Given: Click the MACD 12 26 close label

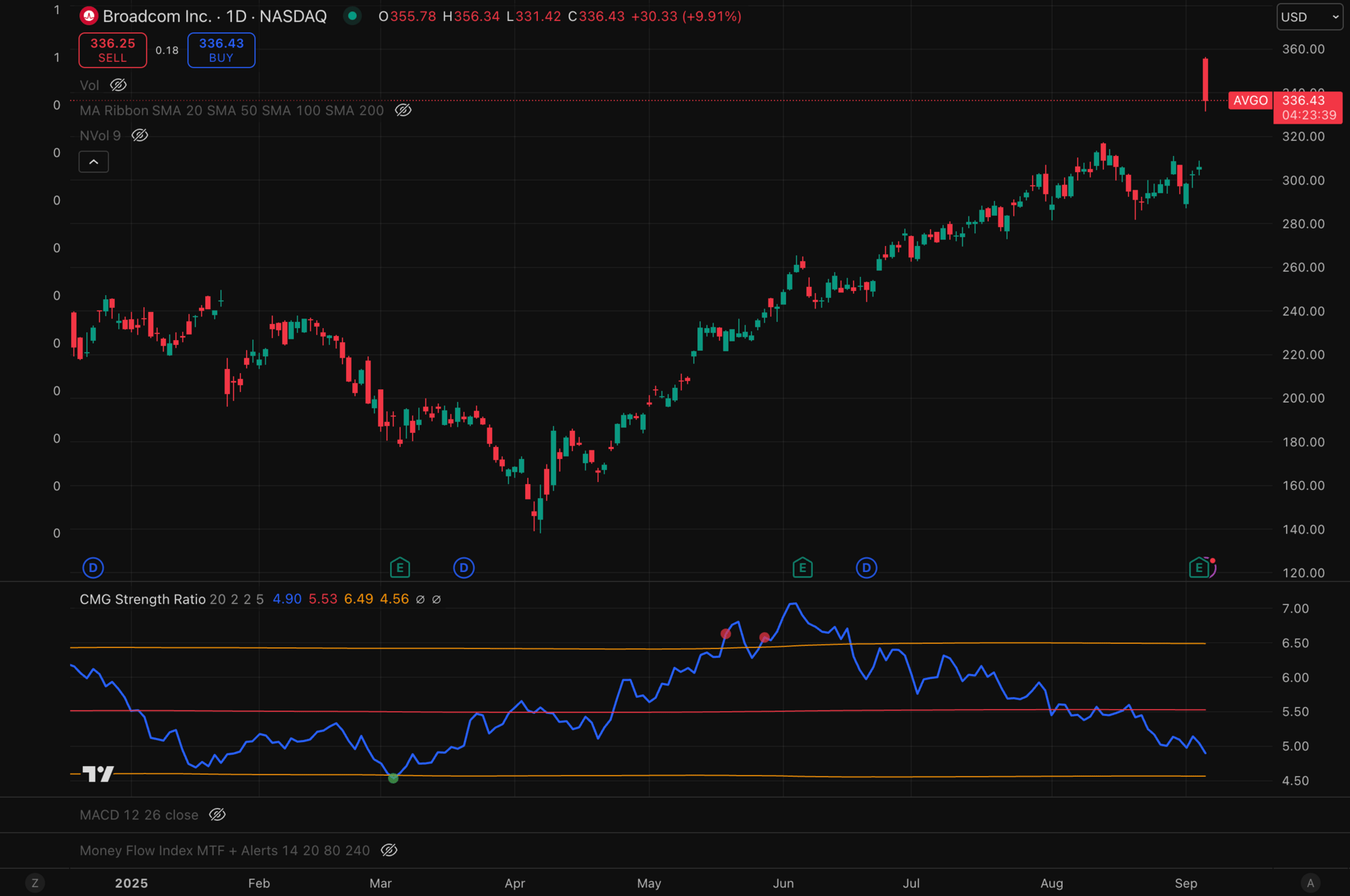Looking at the screenshot, I should 139,814.
